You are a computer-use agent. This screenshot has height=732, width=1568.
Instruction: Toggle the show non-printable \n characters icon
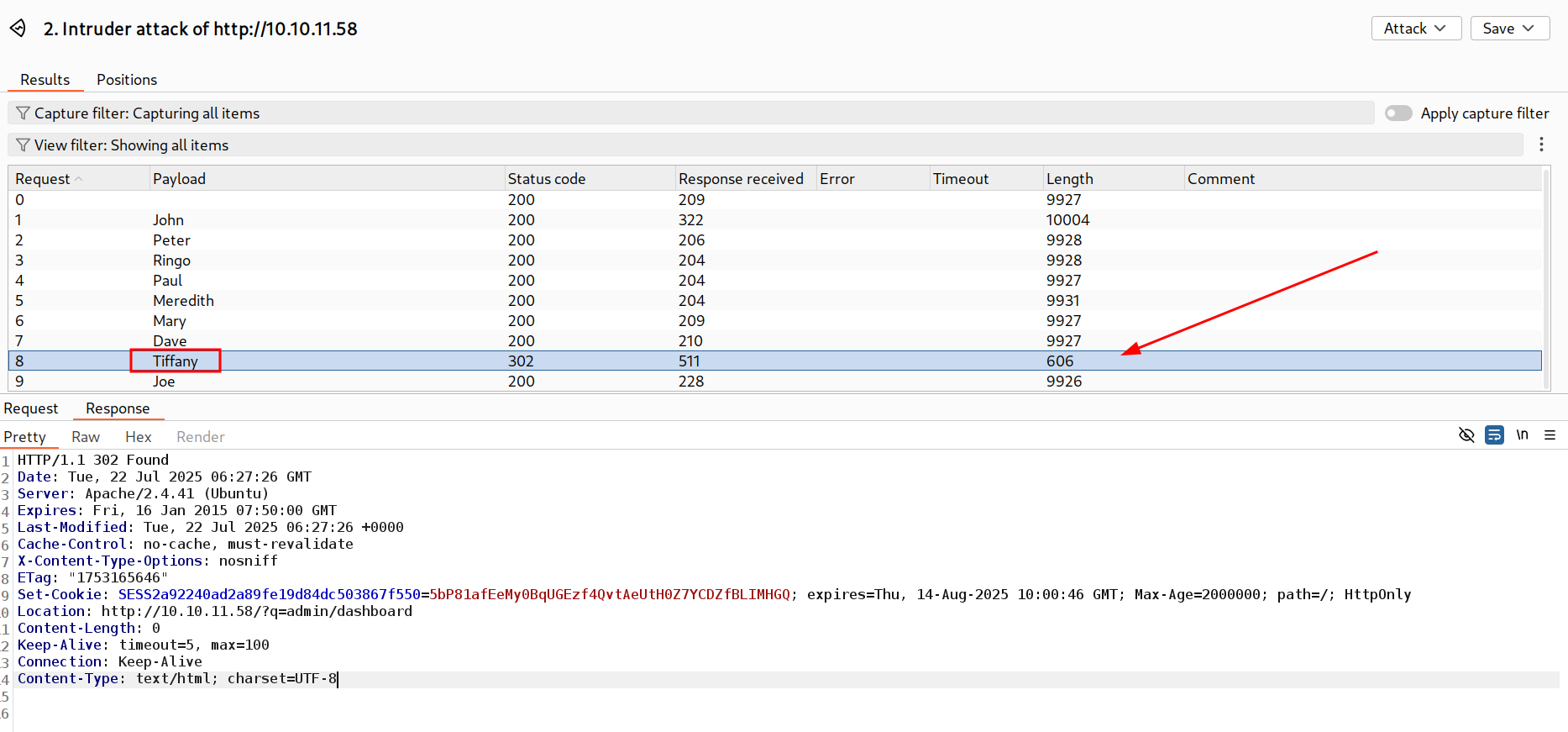point(1522,435)
